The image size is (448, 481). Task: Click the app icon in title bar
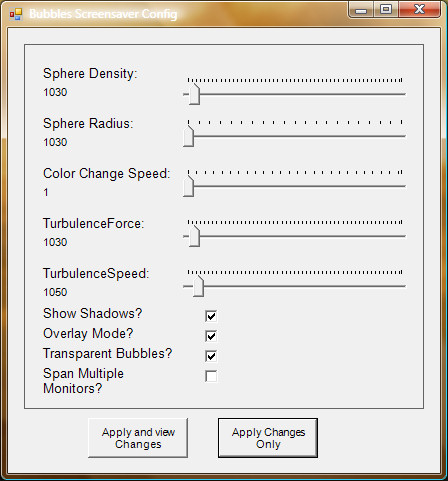pos(16,14)
